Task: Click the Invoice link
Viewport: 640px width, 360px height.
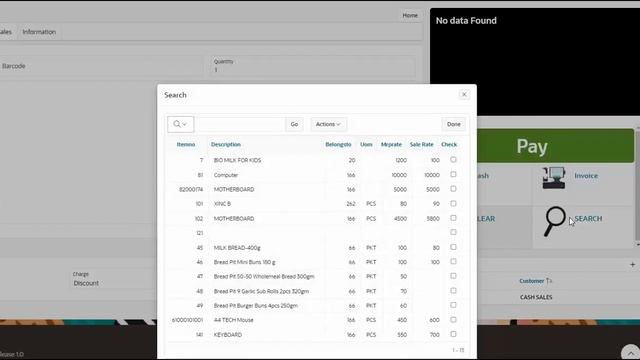Action: [586, 176]
